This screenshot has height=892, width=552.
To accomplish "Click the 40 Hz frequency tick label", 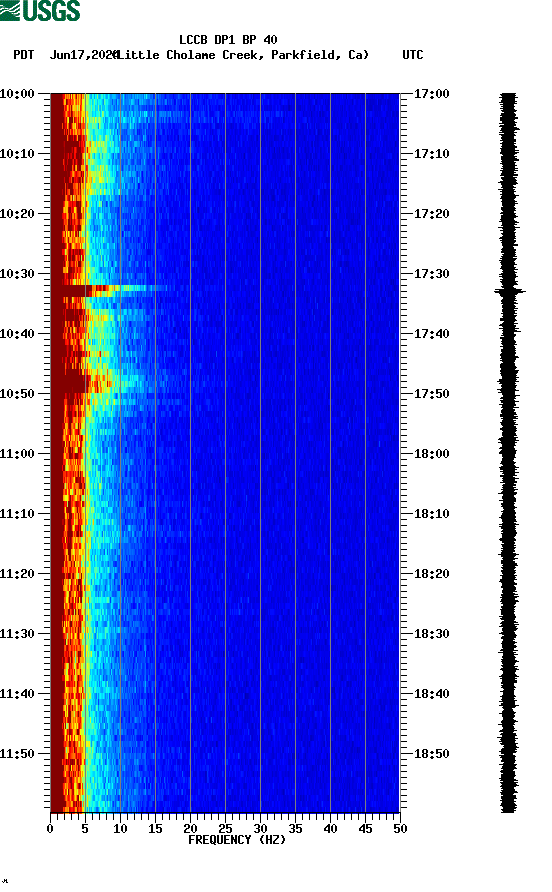I will (331, 829).
